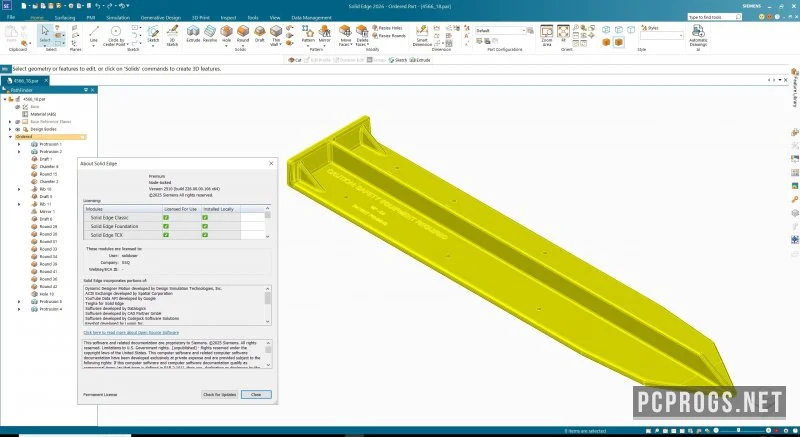Screen dimensions: 800x437
Task: Click the licensing modules list scrollbar
Action: click(268, 222)
